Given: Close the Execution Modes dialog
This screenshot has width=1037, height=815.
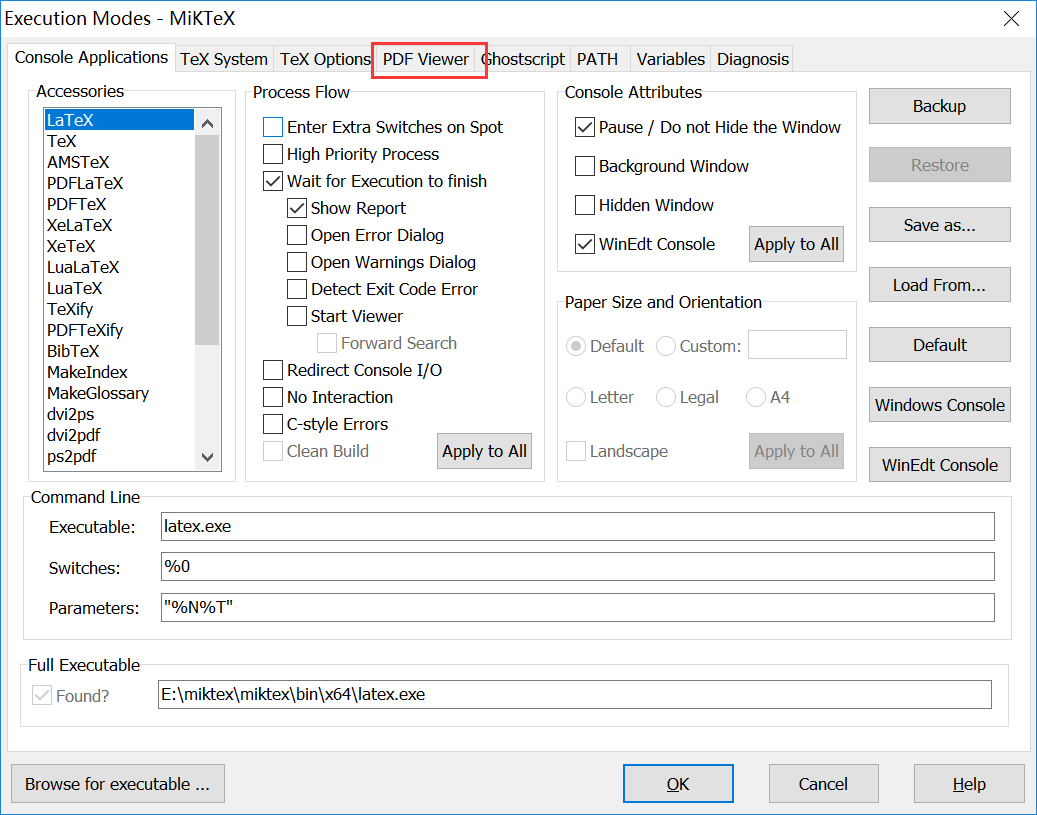Looking at the screenshot, I should click(x=1011, y=19).
